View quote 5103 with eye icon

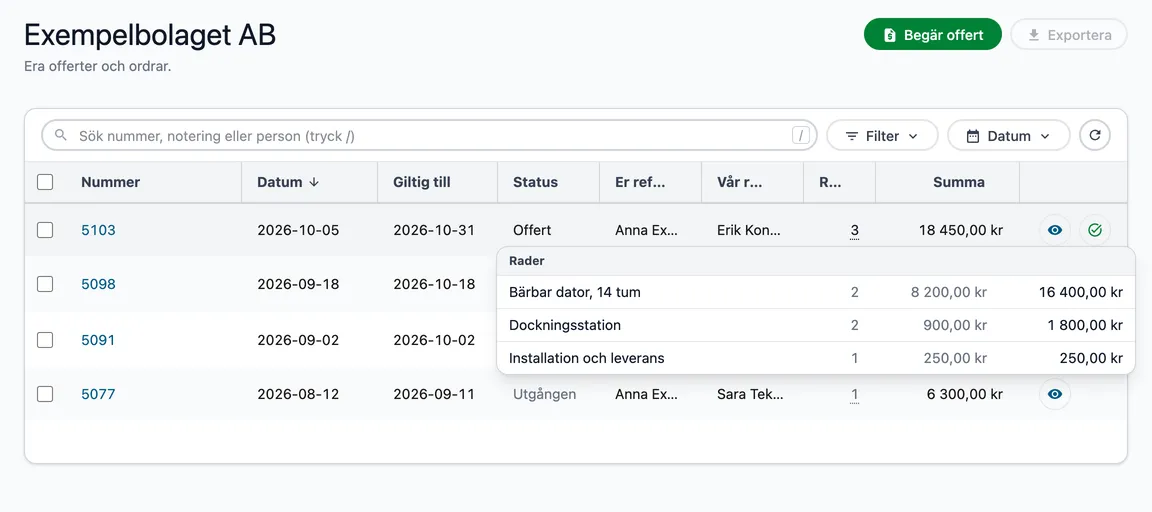coord(1055,230)
